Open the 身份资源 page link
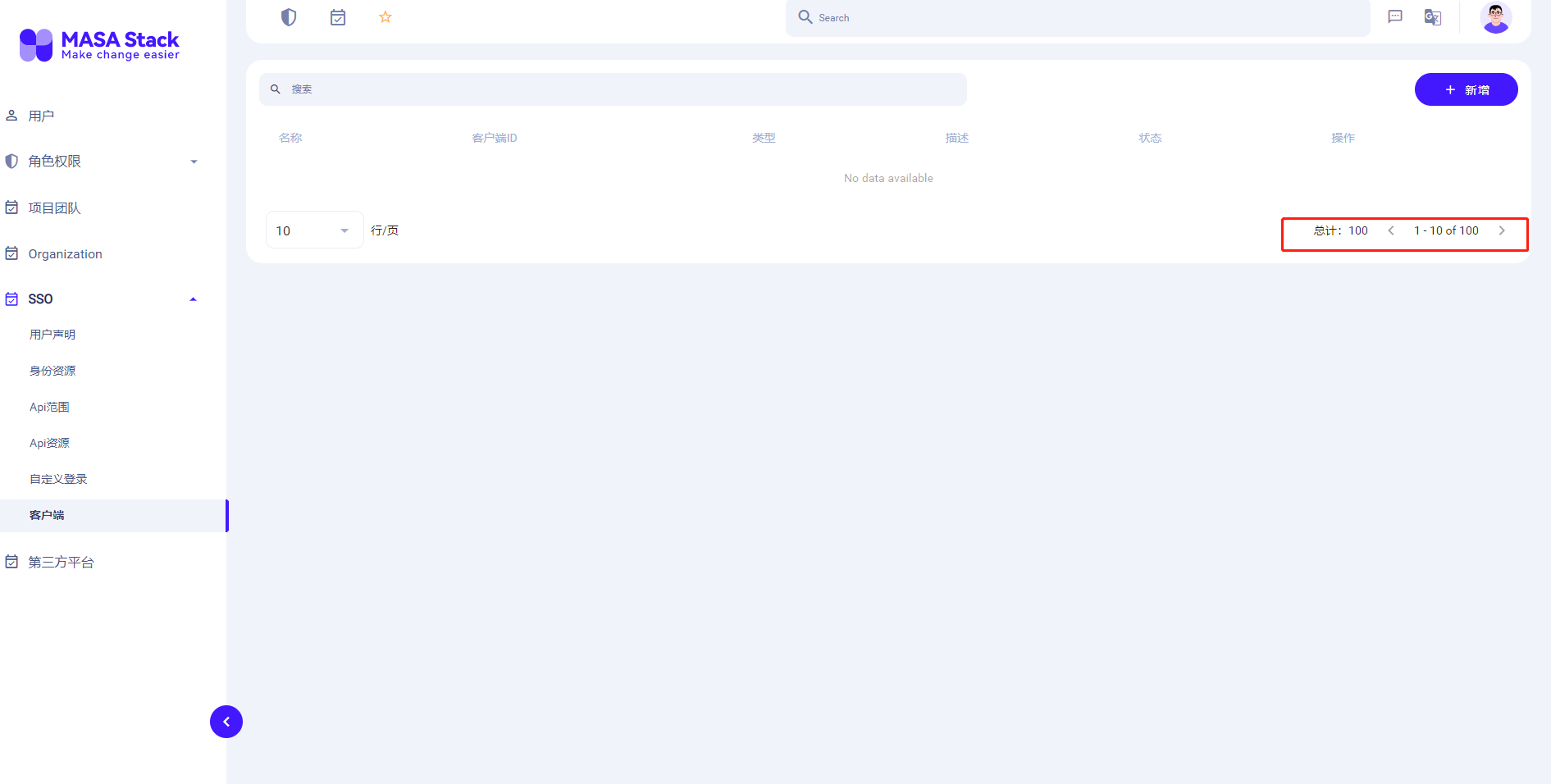Image resolution: width=1551 pixels, height=784 pixels. (52, 370)
